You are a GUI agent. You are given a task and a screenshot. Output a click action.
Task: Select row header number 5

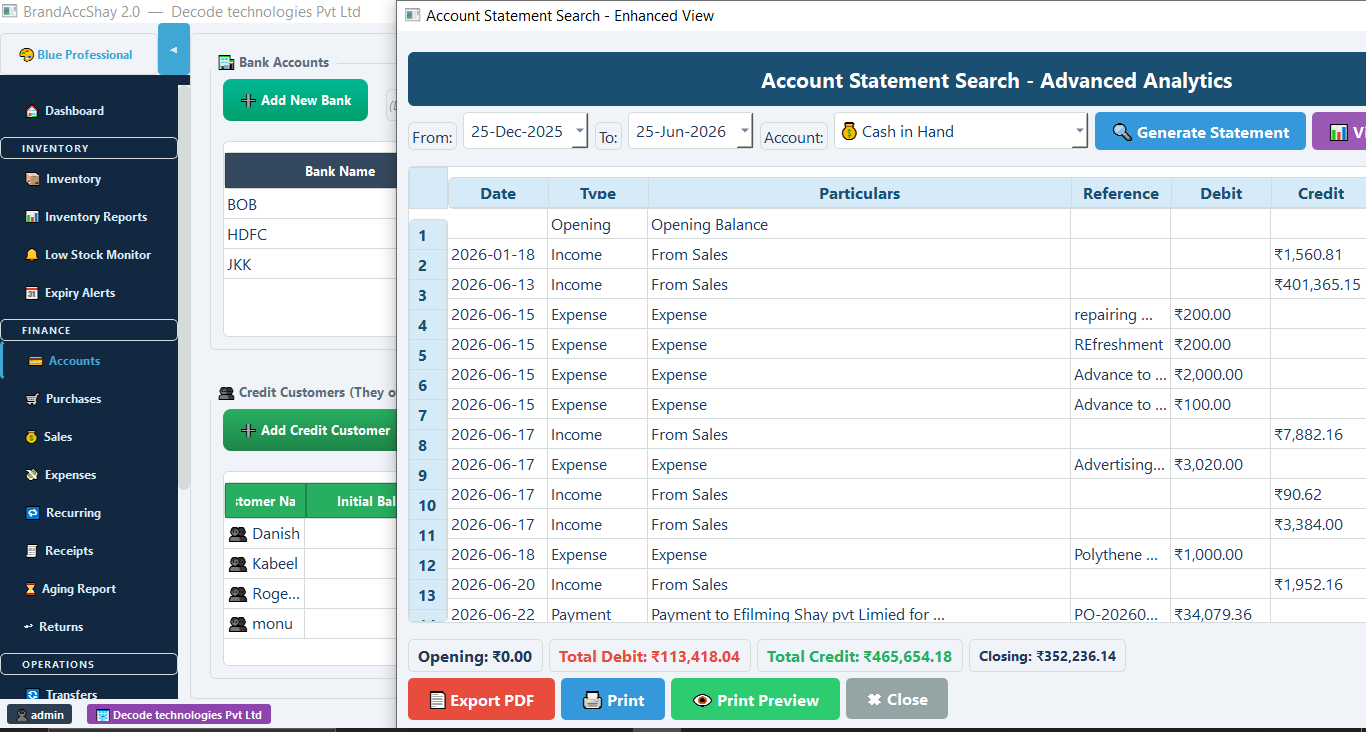tap(428, 355)
